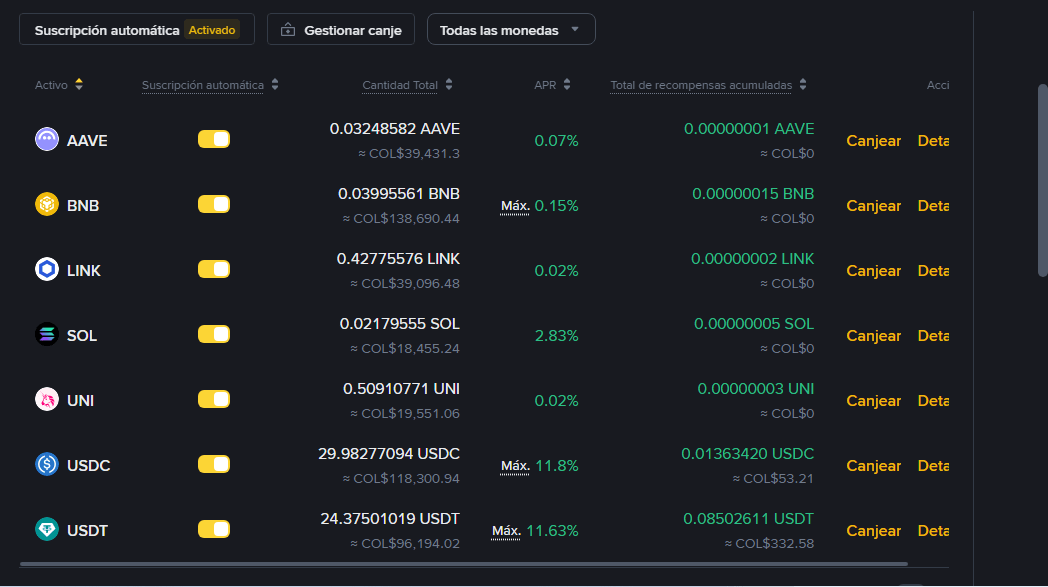Click the Total de recompensas acumuladas header

[701, 85]
